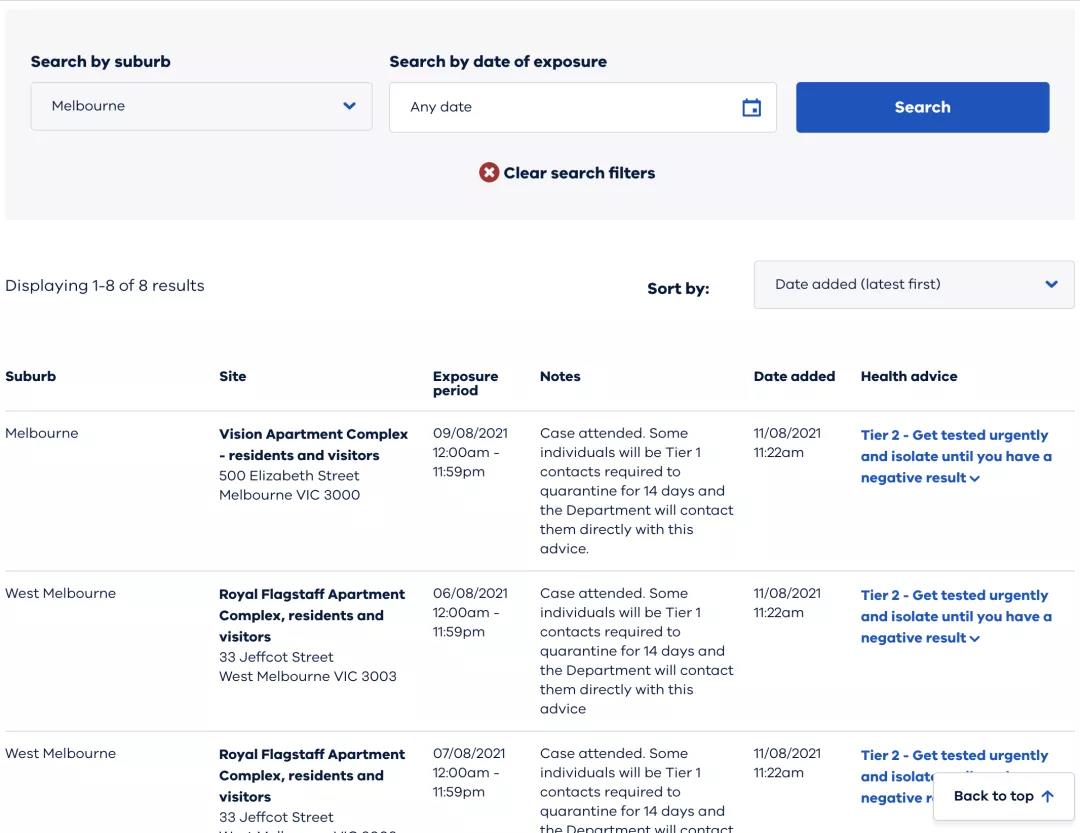Expand Tier 2 advice for 06/08/2021 Royal Flagstaff
Image resolution: width=1080 pixels, height=833 pixels.
[x=956, y=616]
